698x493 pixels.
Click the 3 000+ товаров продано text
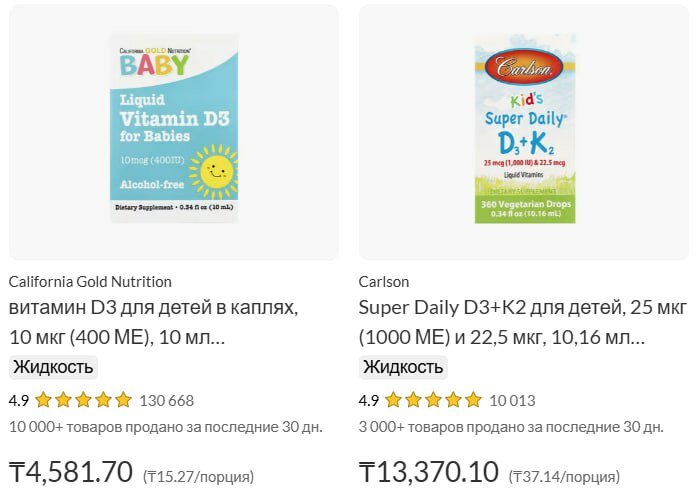tap(511, 427)
